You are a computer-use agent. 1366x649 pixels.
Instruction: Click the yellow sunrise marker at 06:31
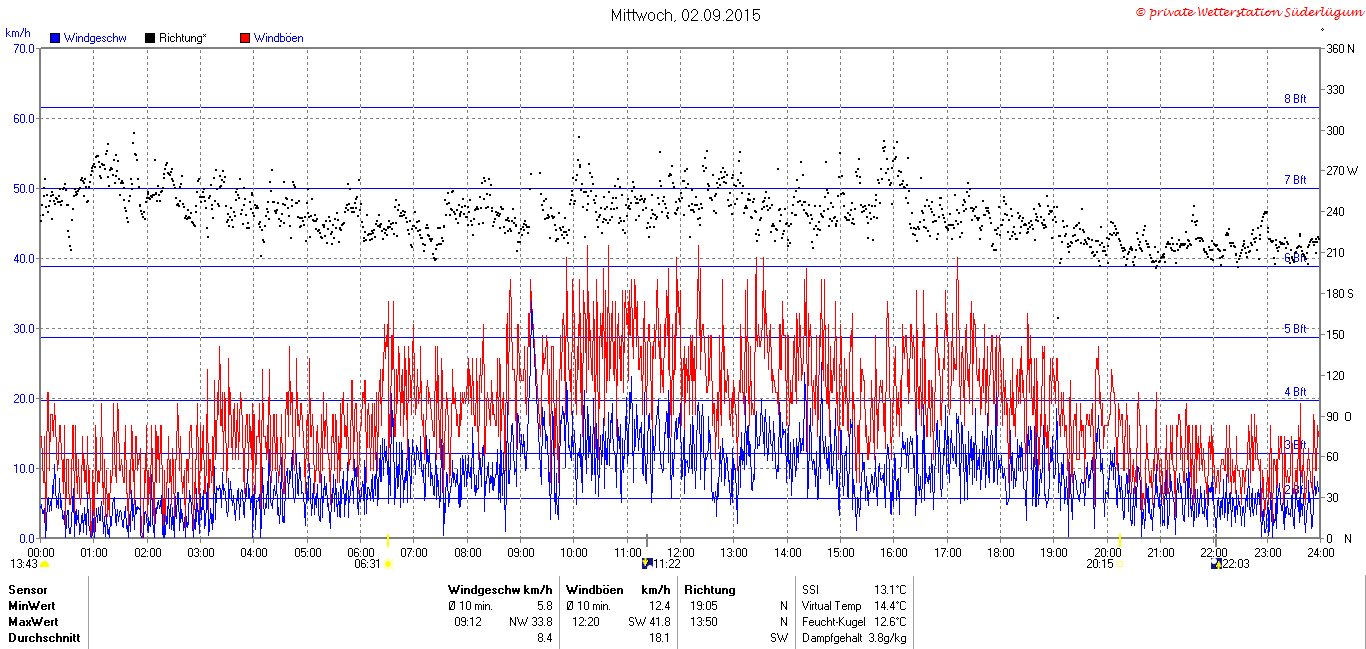(x=388, y=564)
